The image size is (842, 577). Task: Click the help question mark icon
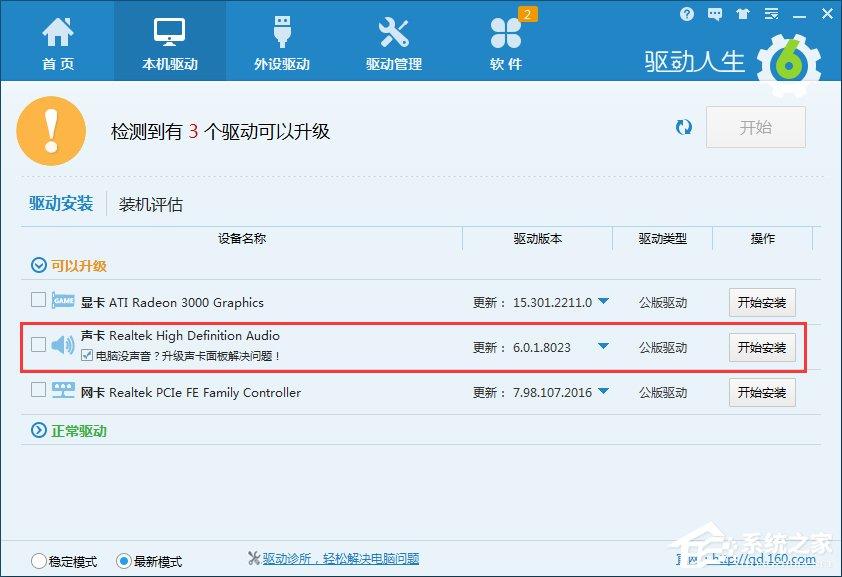click(x=686, y=14)
